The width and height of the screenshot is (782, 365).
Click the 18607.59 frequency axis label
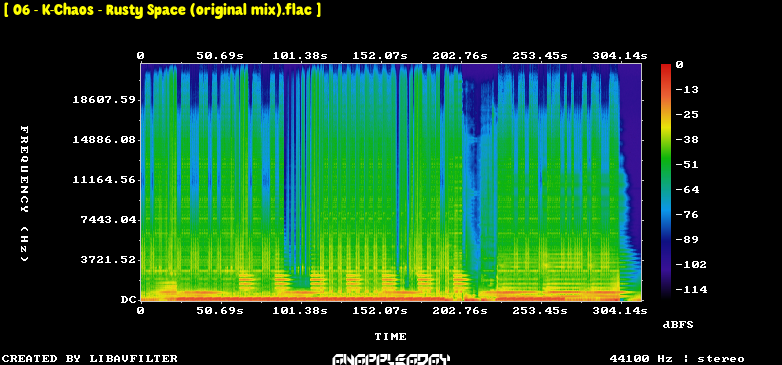[104, 100]
